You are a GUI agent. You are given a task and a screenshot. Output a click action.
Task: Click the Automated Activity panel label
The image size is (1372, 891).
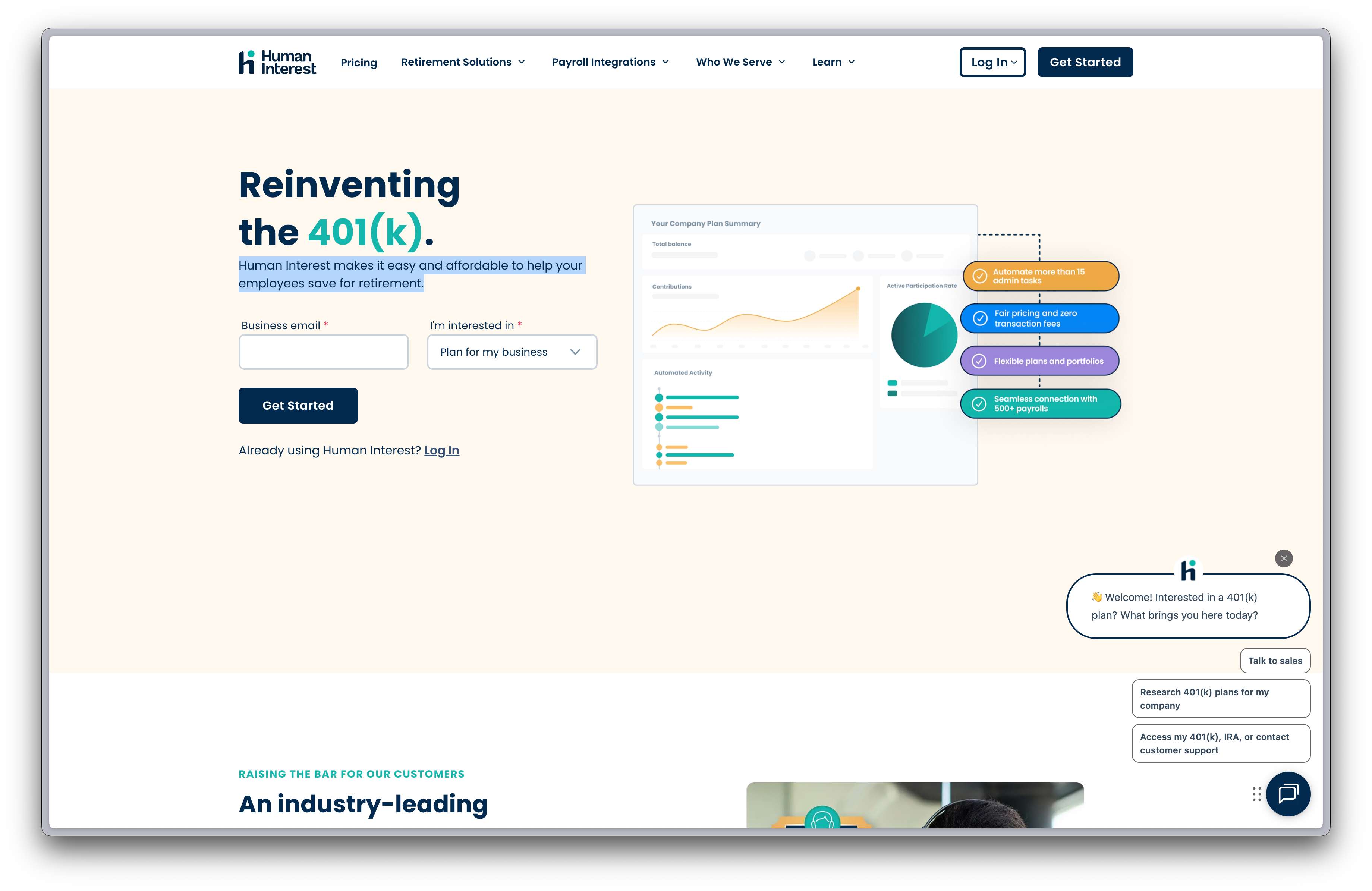click(683, 372)
